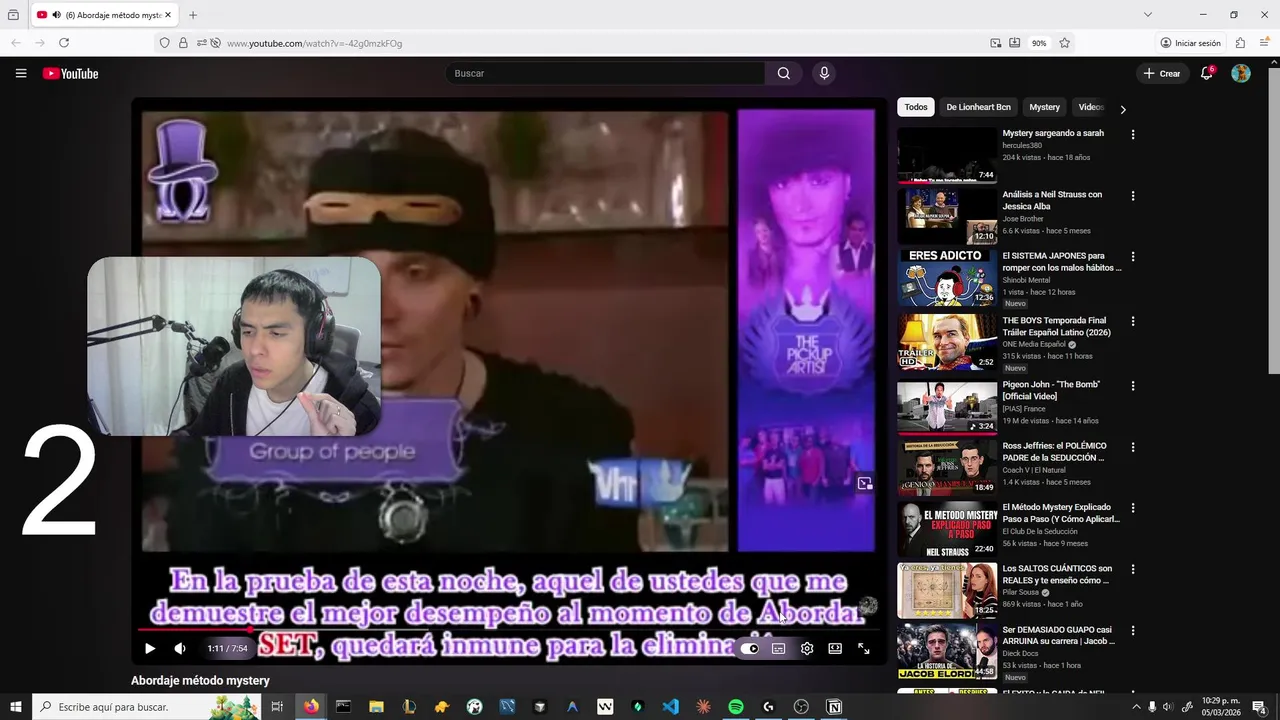
Task: Click the tracking protection shield icon
Action: (165, 43)
